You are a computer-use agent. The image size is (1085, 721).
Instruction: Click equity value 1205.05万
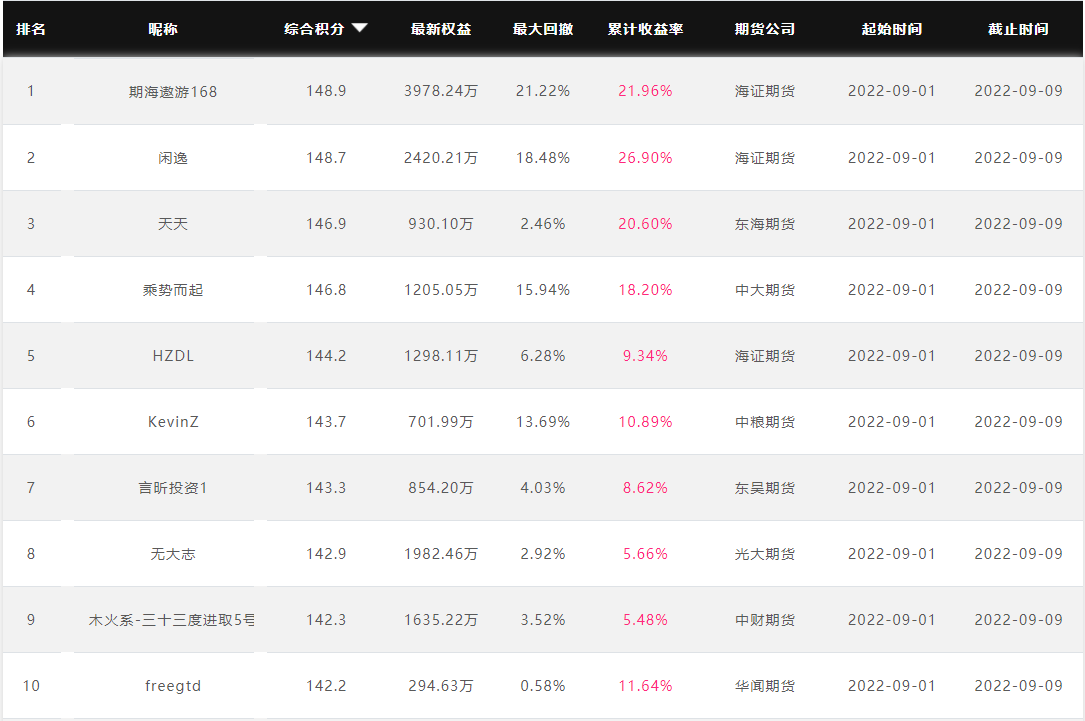coord(441,289)
